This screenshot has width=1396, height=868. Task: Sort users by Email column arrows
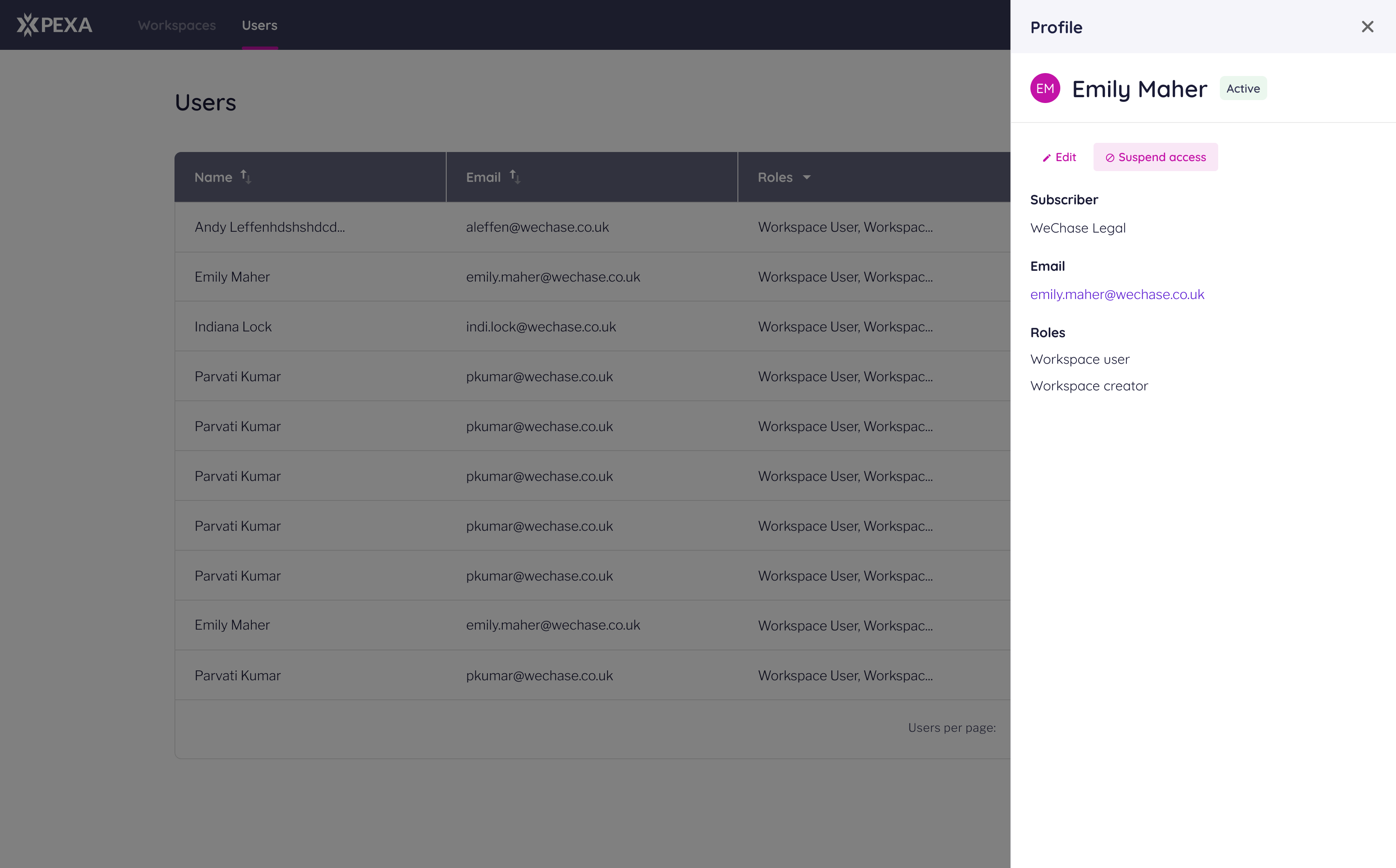pyautogui.click(x=515, y=177)
